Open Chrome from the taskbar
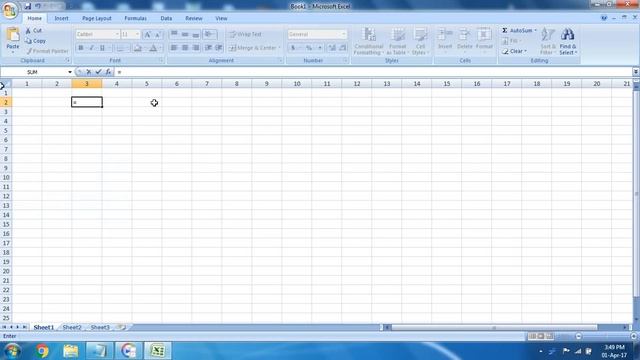640x360 pixels. coord(42,351)
